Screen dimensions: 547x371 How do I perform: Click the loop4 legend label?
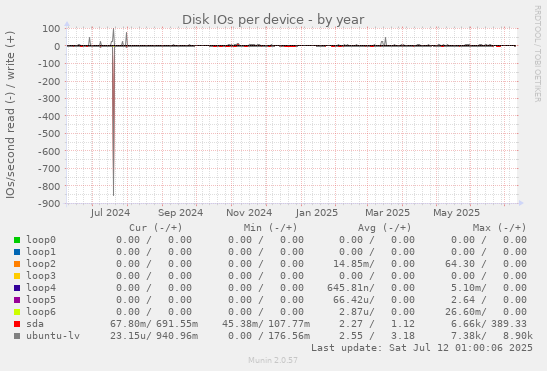coord(41,288)
